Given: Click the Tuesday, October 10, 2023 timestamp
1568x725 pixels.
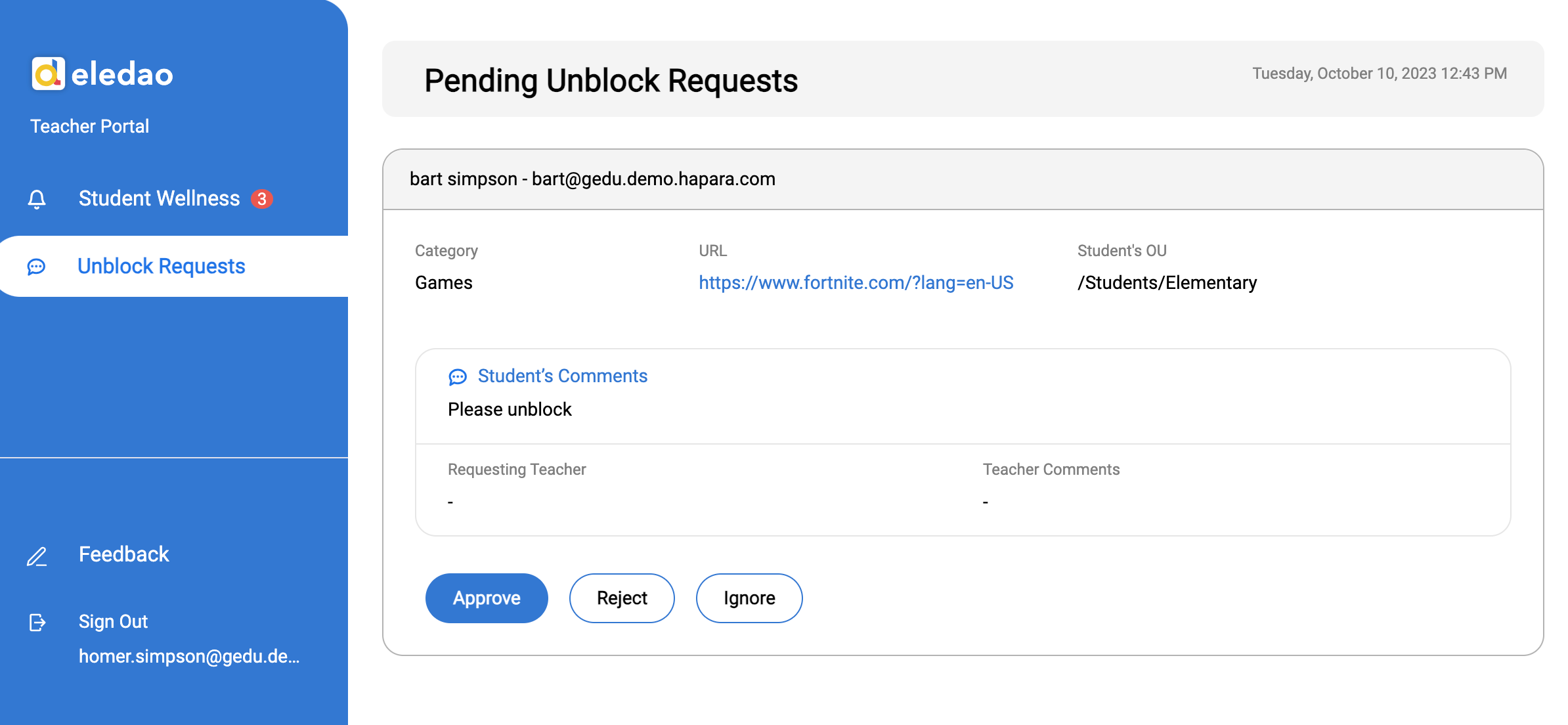Looking at the screenshot, I should pos(1380,74).
